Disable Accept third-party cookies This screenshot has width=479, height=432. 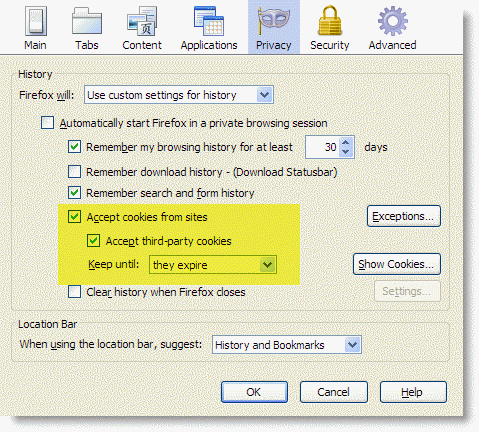pyautogui.click(x=93, y=241)
